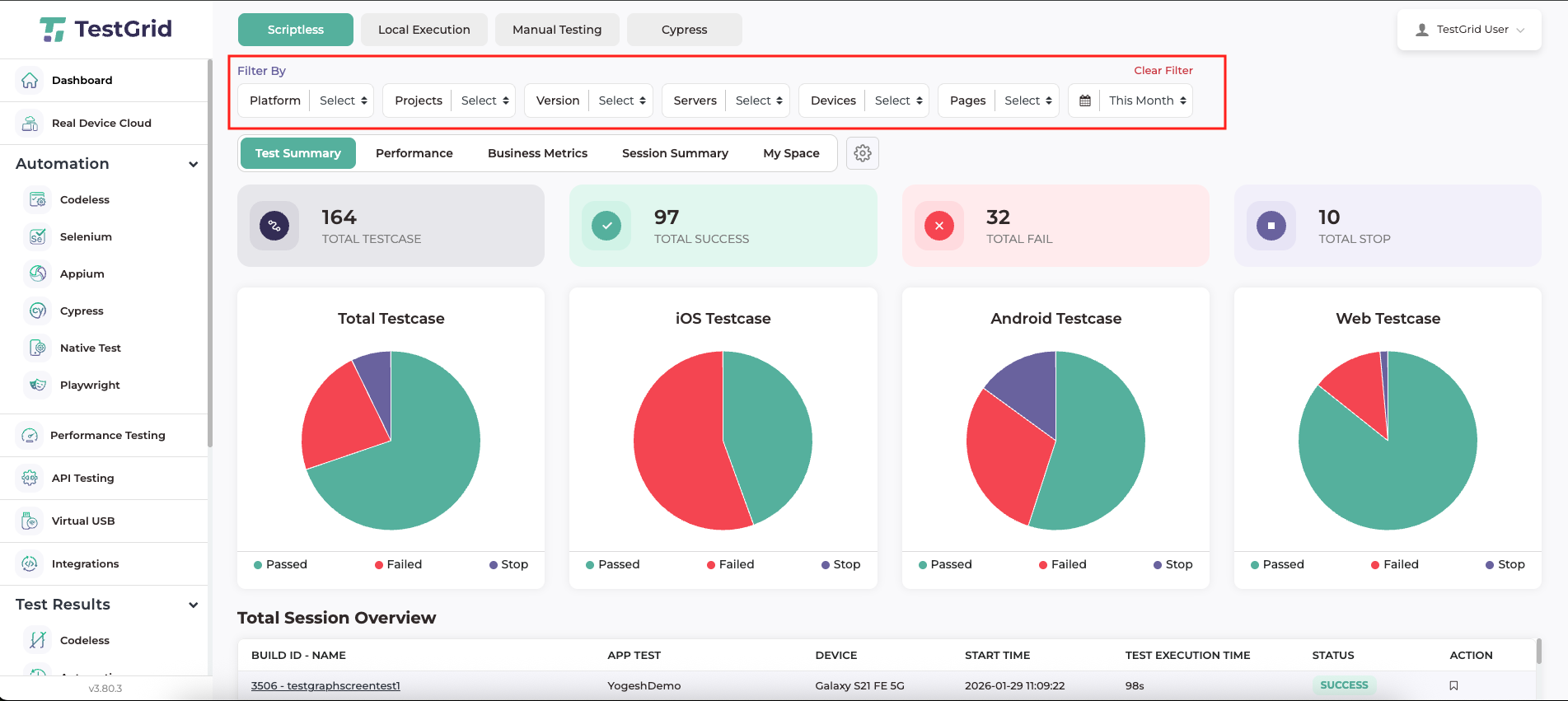Image resolution: width=1568 pixels, height=701 pixels.
Task: Click the Playwright icon in sidebar
Action: pyautogui.click(x=38, y=385)
